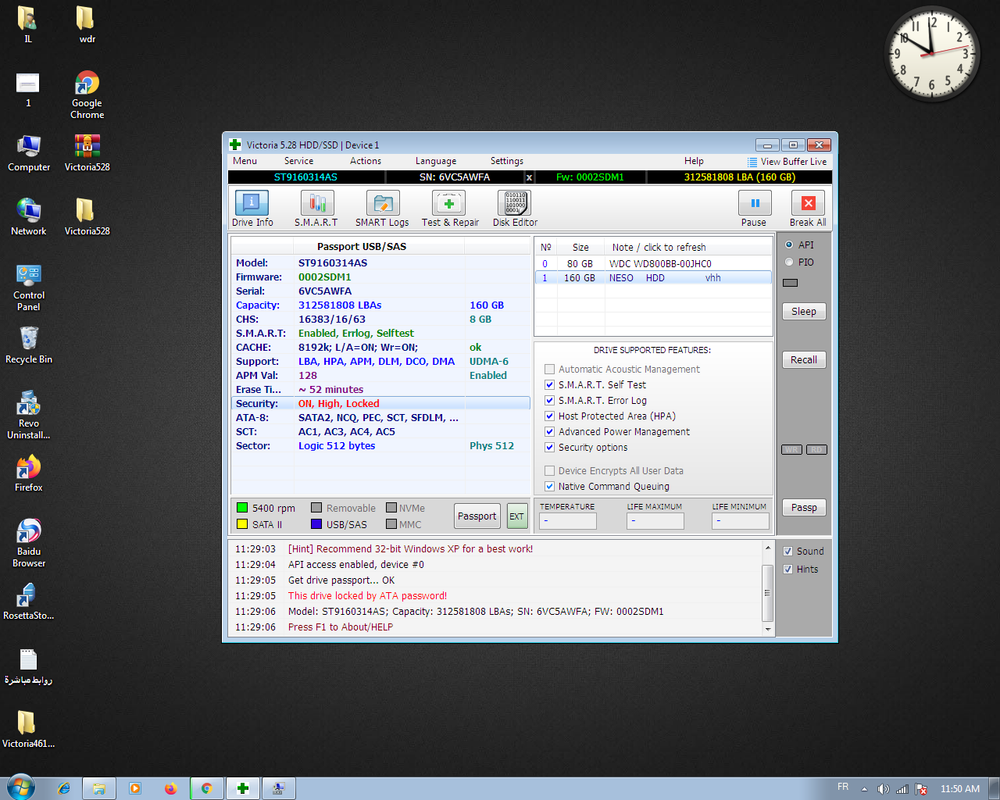This screenshot has width=1000, height=800.
Task: Click the Recall button
Action: tap(804, 360)
